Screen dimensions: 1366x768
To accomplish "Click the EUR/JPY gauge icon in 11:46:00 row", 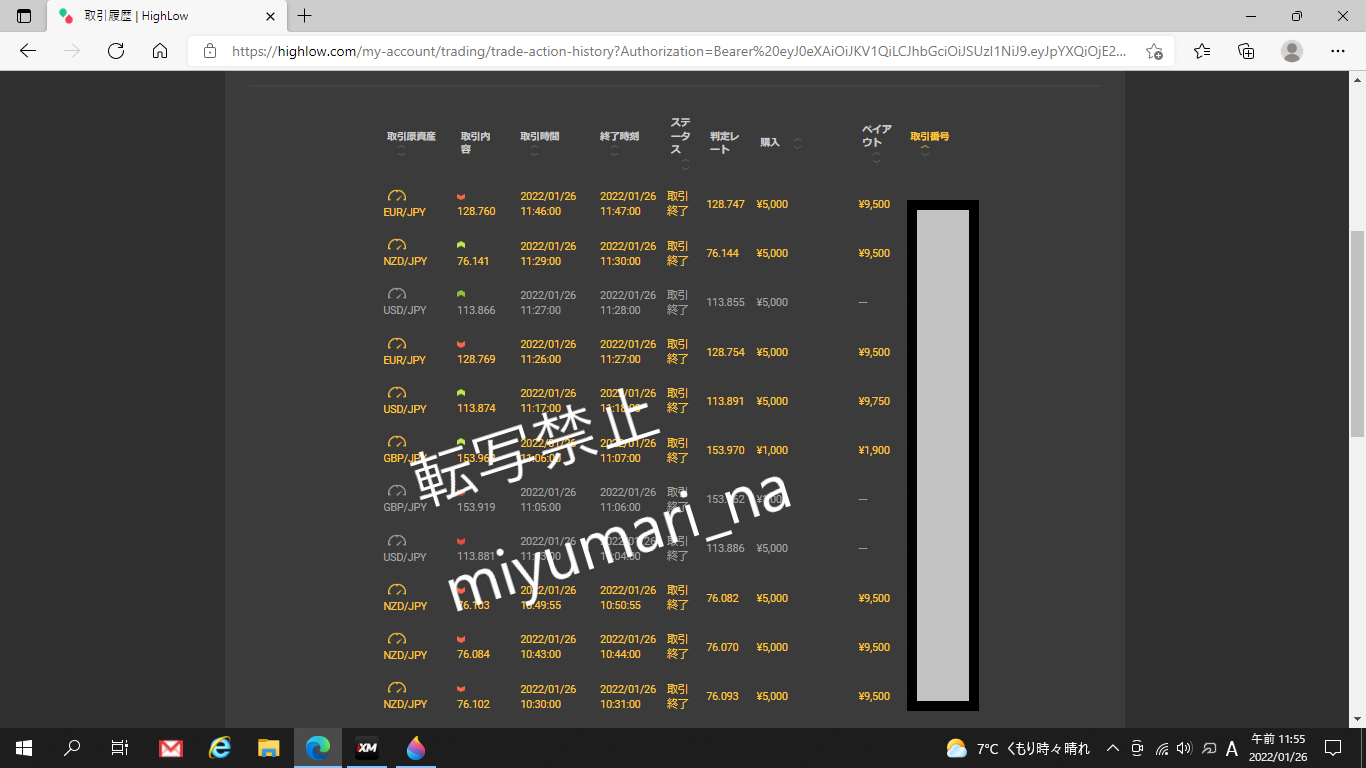I will coord(397,196).
